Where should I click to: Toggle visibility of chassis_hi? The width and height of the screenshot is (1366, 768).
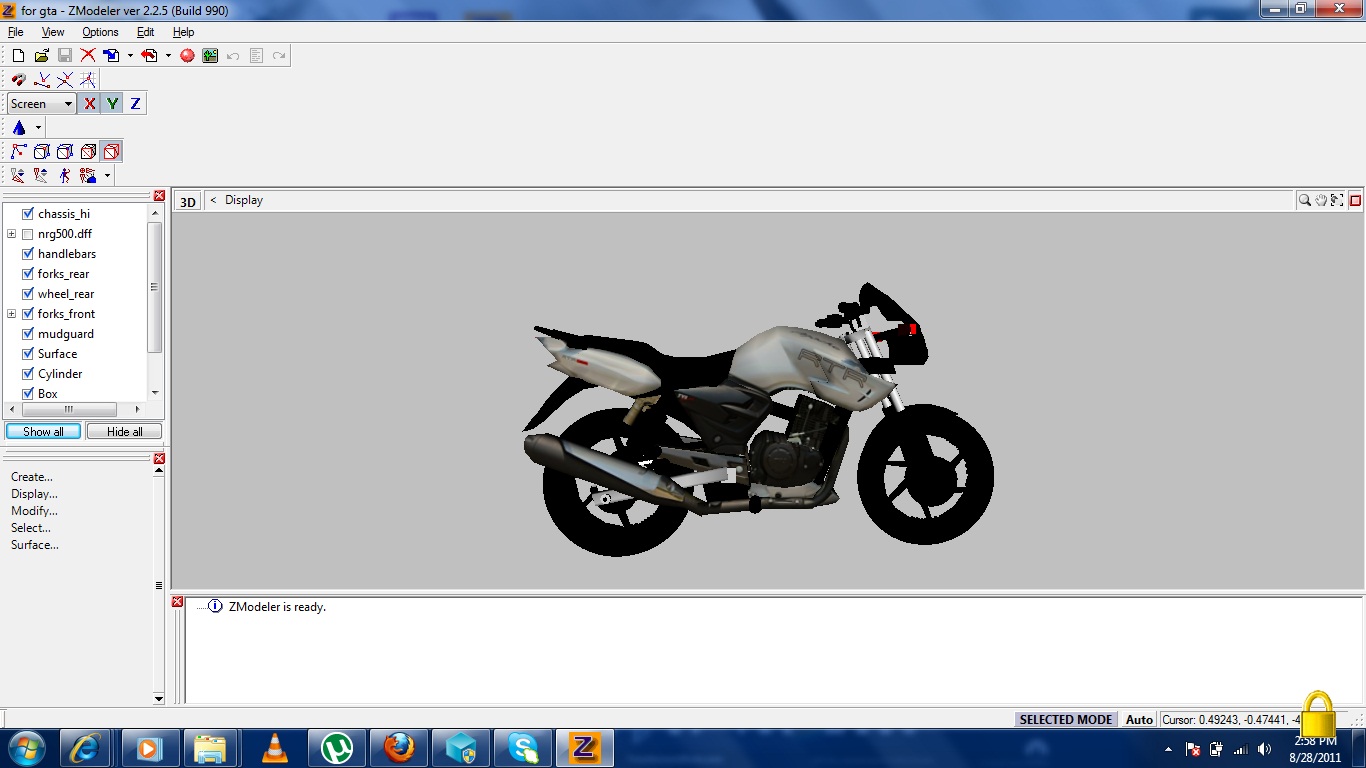pos(27,213)
